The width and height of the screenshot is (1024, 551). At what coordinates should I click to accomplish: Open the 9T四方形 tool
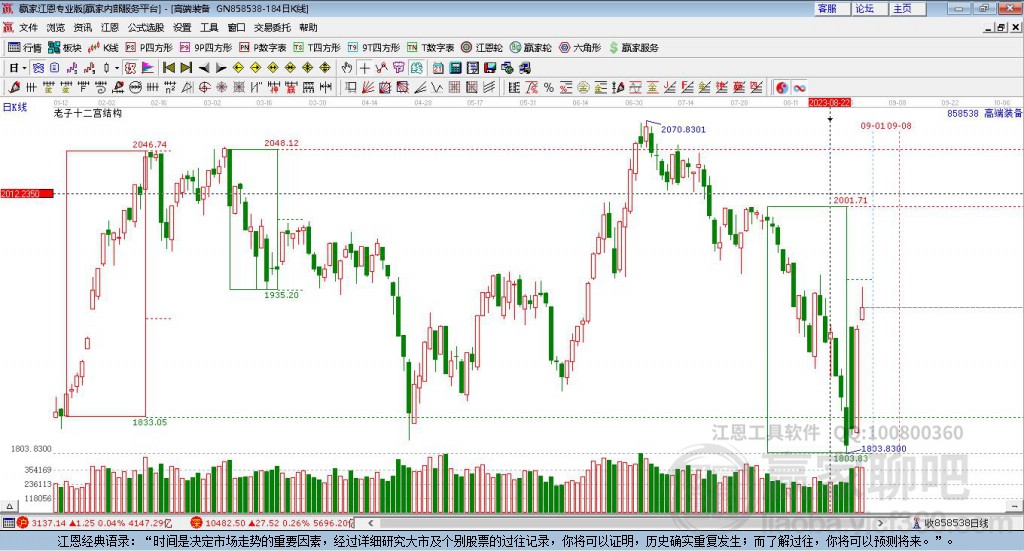374,48
